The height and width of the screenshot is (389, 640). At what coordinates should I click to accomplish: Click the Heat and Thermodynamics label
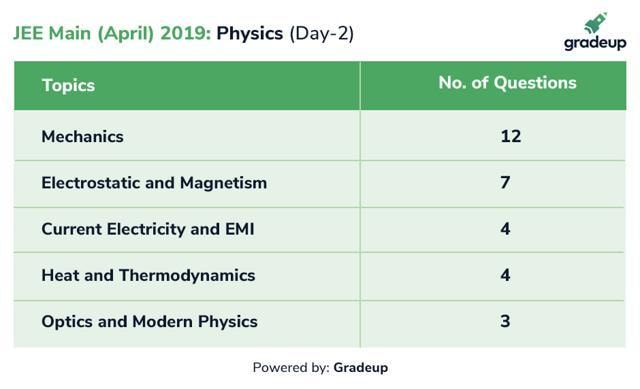[148, 276]
